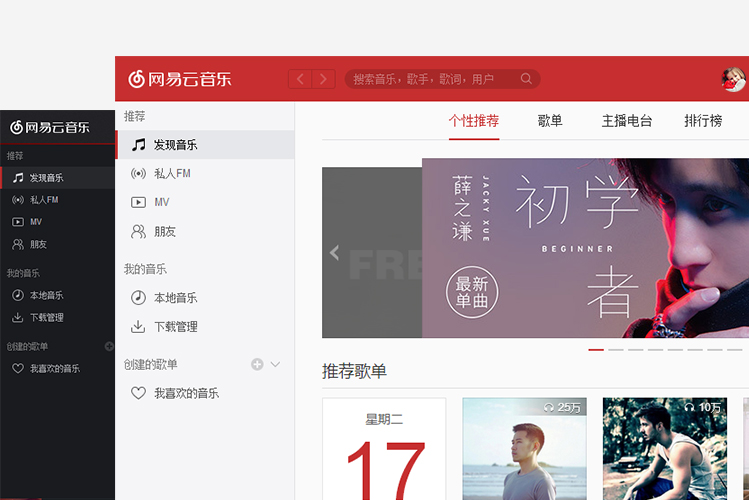
Task: Click the 最新单曲 circle badge on banner
Action: tap(472, 292)
